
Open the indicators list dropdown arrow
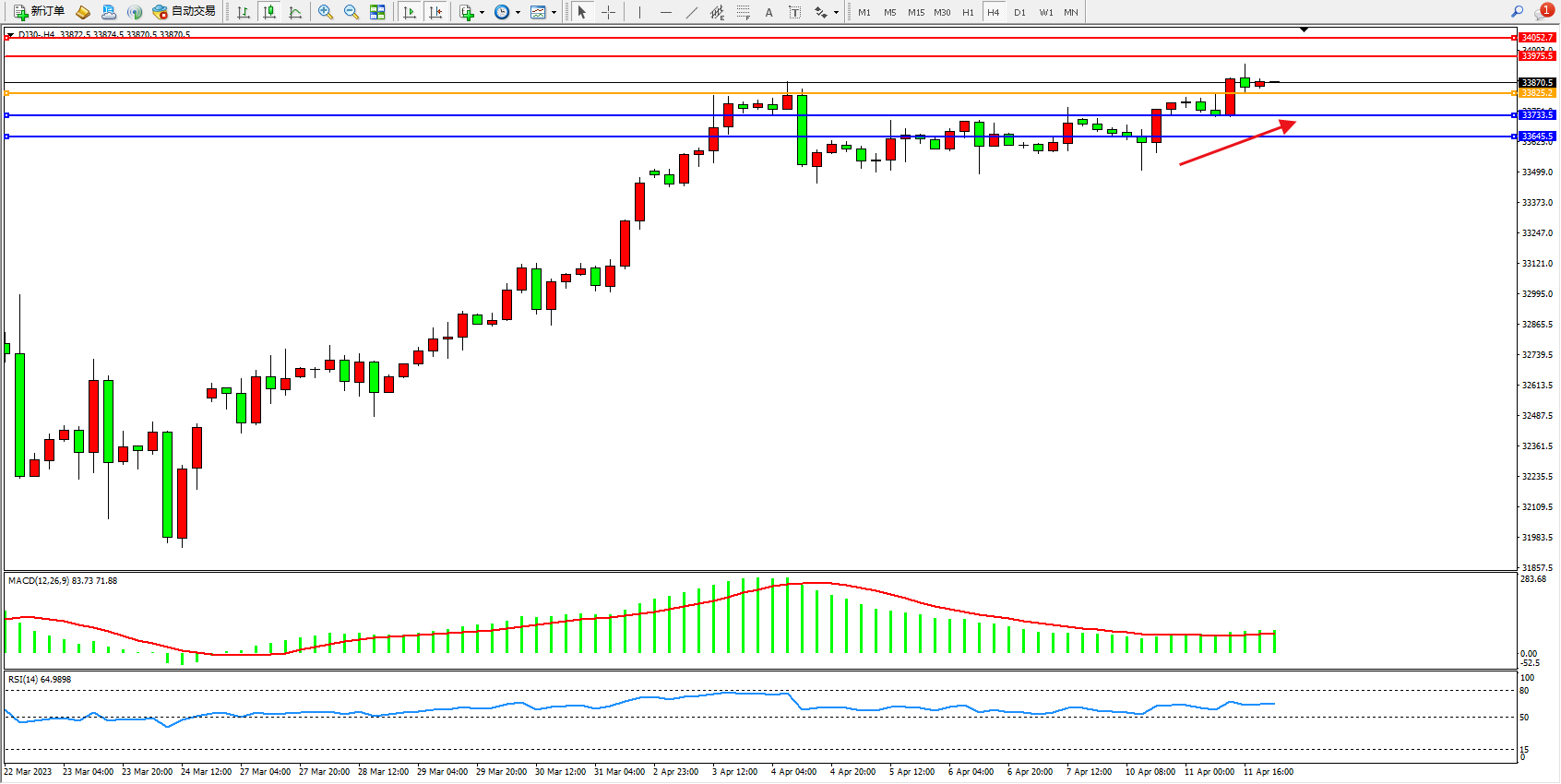(x=482, y=13)
